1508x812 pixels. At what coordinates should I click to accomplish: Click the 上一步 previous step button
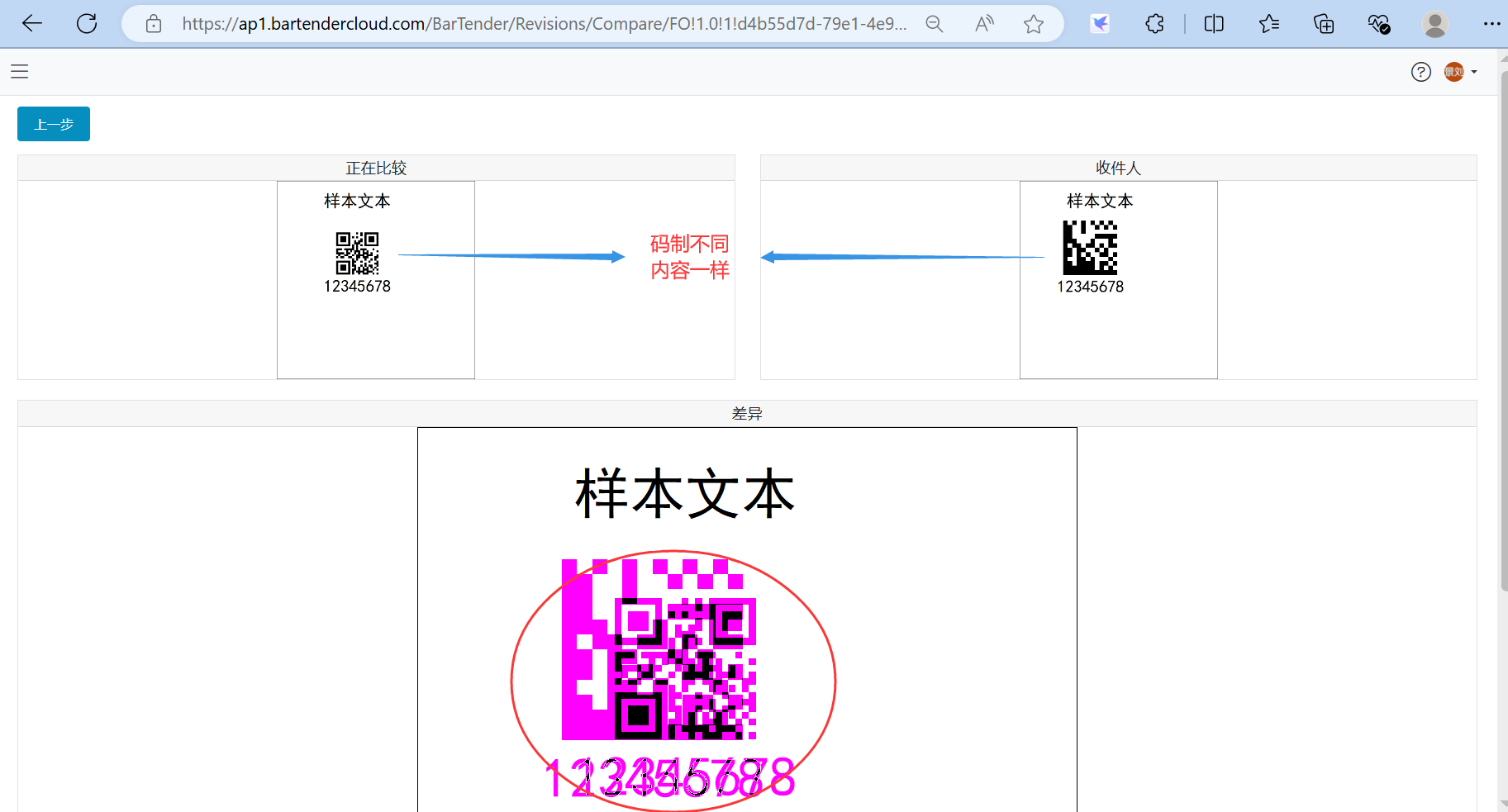[54, 124]
